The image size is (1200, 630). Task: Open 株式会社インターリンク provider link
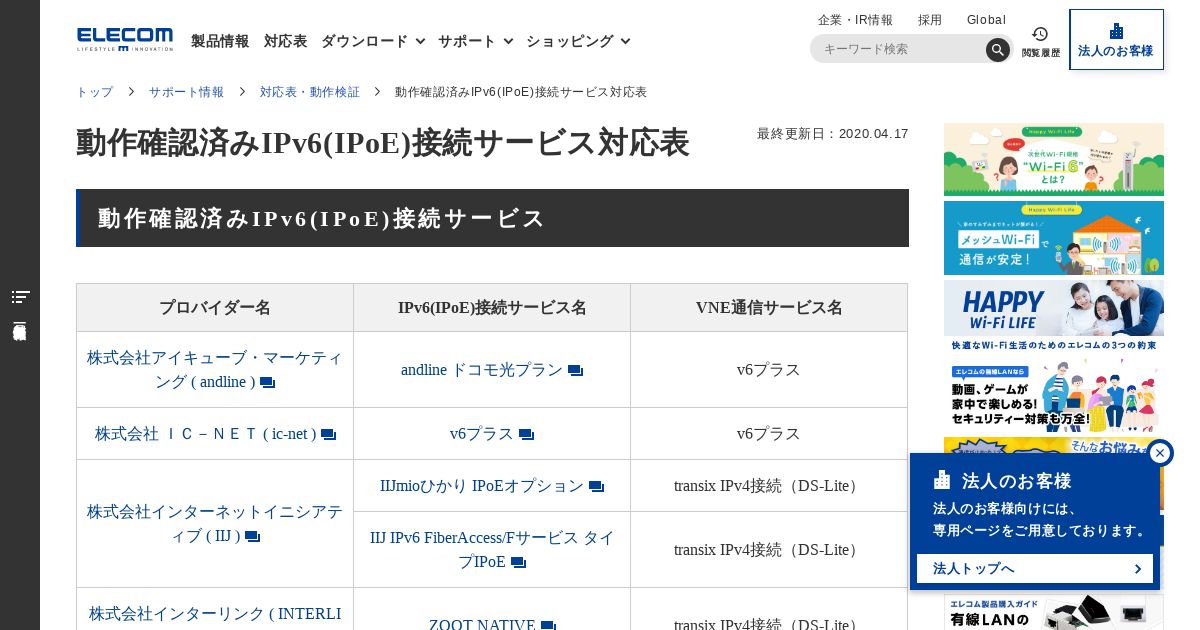click(x=215, y=614)
